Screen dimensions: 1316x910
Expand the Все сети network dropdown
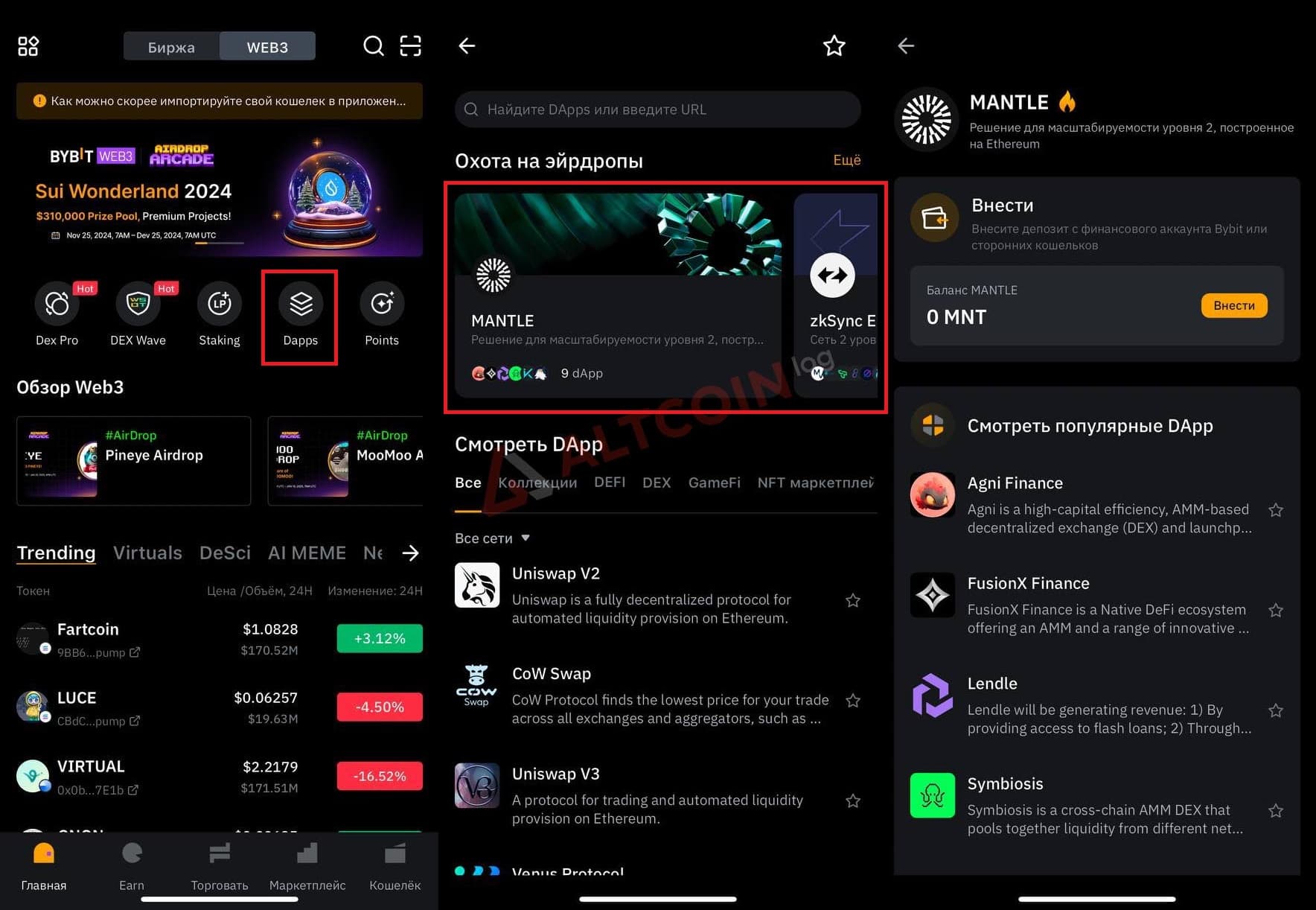point(493,538)
